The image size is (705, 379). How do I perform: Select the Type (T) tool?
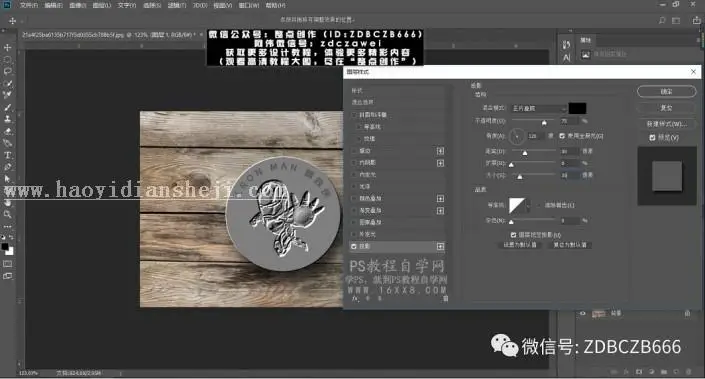tap(8, 155)
